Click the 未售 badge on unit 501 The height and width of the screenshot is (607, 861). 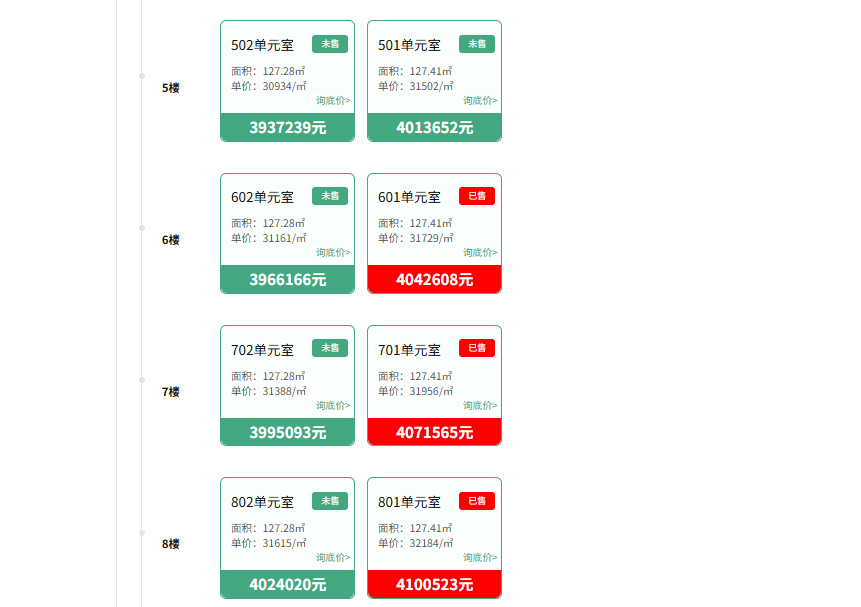coord(476,44)
